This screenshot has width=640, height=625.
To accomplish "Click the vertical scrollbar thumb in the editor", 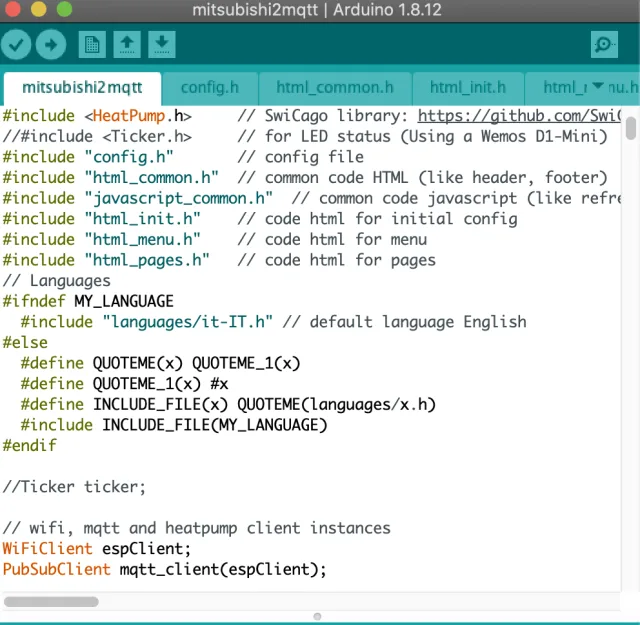I will (631, 130).
